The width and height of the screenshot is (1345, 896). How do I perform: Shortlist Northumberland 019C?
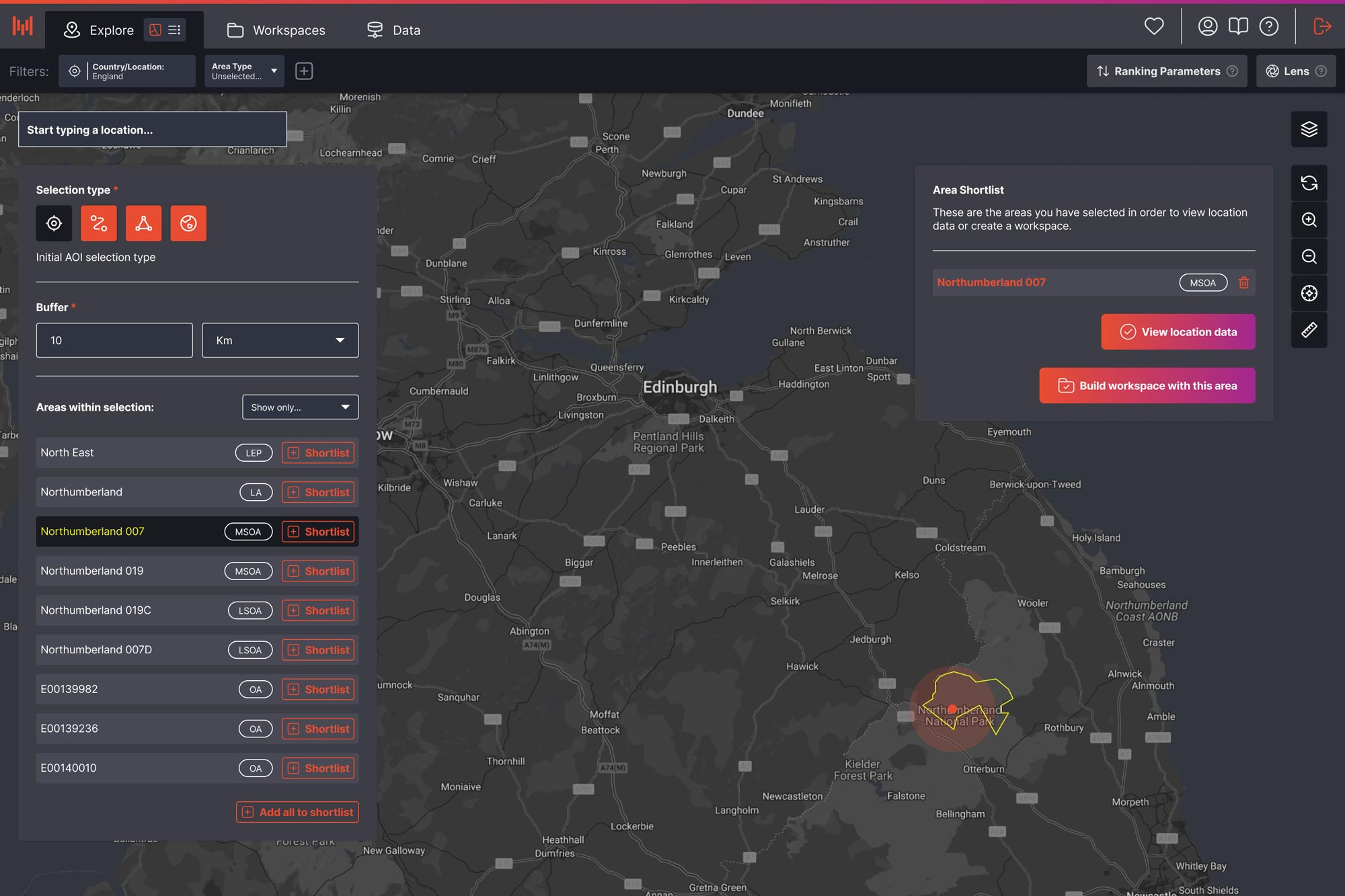pyautogui.click(x=319, y=610)
